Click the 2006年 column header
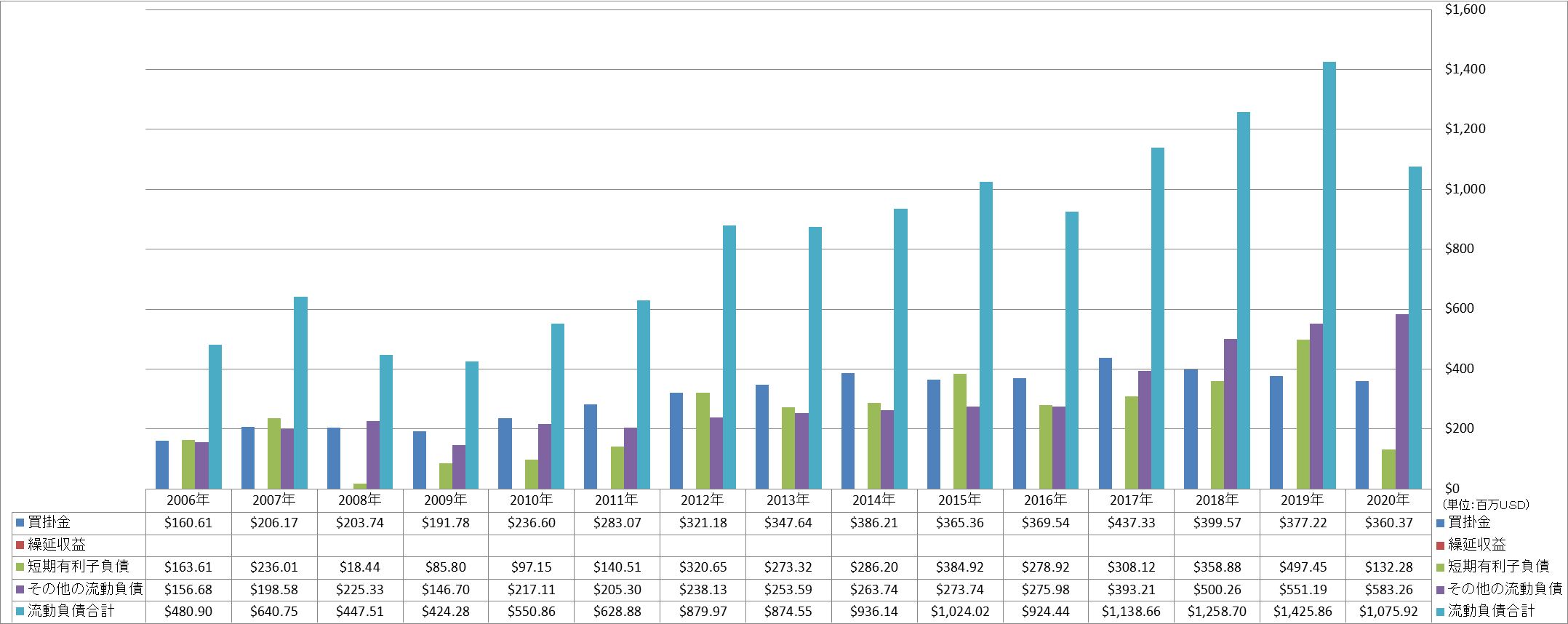The width and height of the screenshot is (1568, 624). point(188,500)
